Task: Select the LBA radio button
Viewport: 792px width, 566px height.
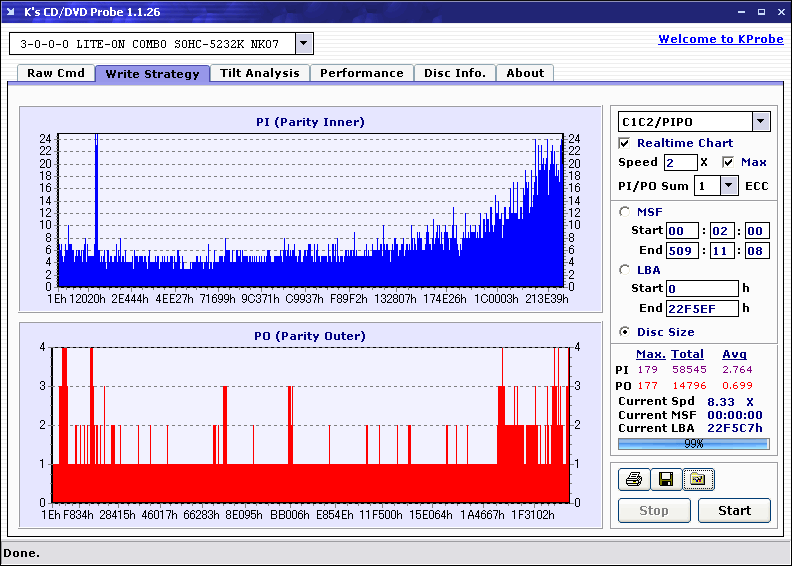Action: pyautogui.click(x=625, y=269)
